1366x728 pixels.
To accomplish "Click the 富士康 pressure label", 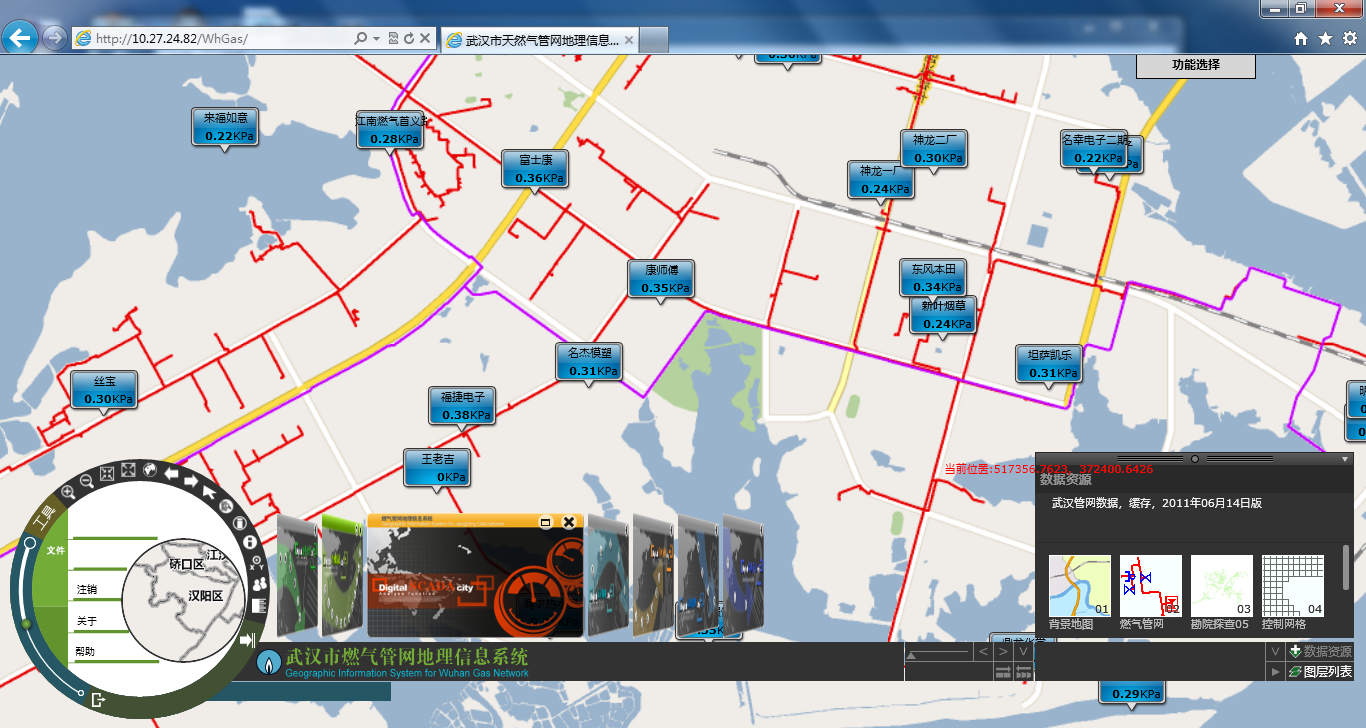I will (535, 168).
